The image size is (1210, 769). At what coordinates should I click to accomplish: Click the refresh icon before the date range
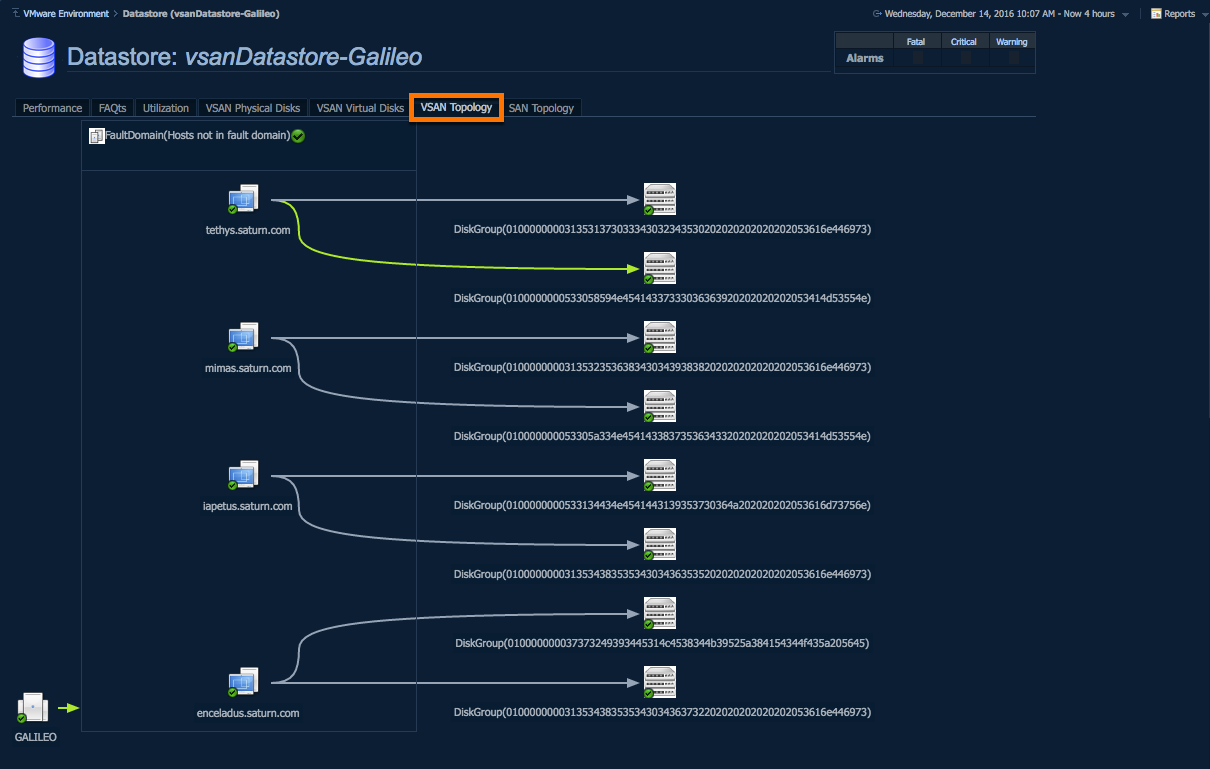tap(878, 14)
